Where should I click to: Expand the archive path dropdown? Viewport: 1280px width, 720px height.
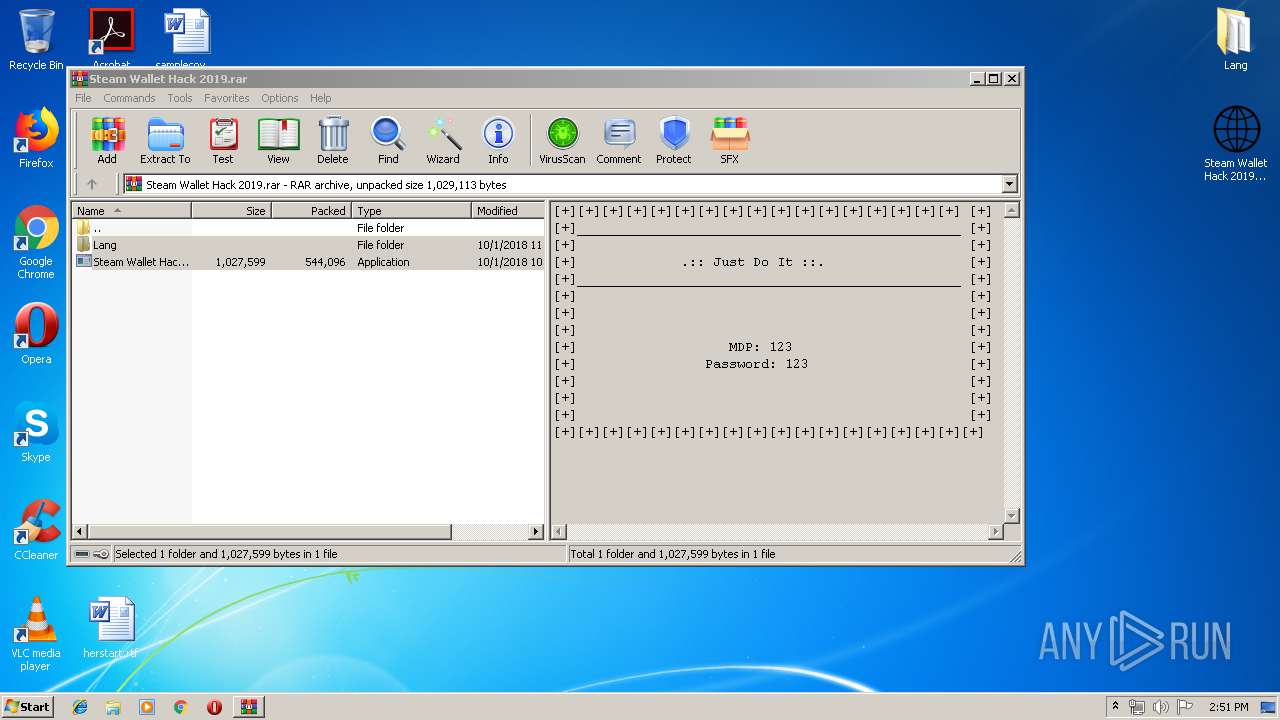pos(1009,184)
